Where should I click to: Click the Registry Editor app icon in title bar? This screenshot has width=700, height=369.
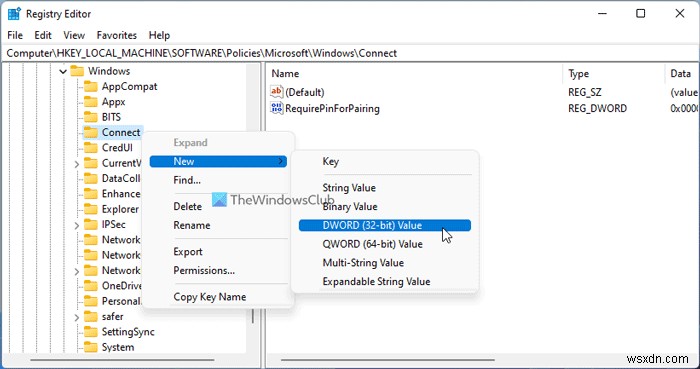(14, 14)
